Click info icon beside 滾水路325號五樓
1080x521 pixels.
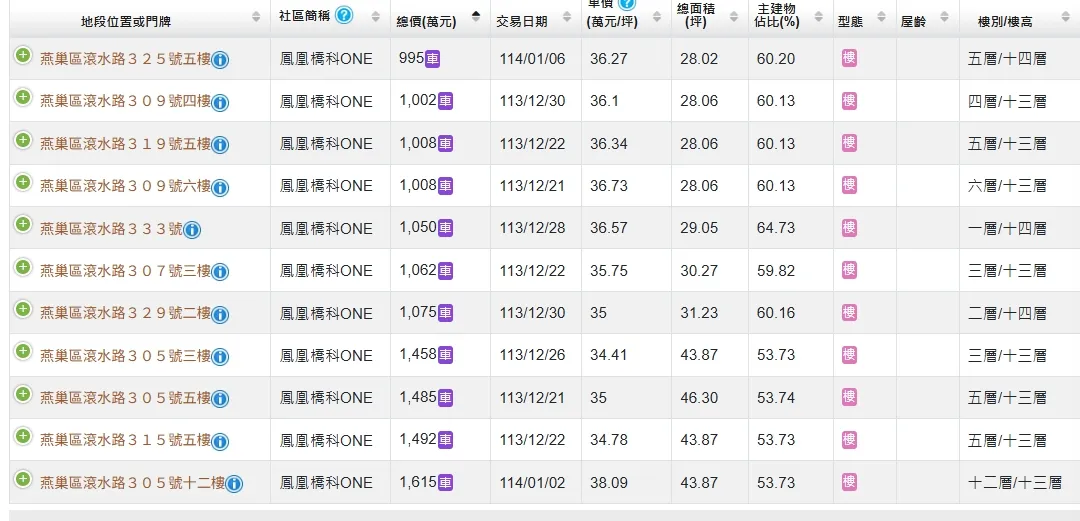pos(220,60)
